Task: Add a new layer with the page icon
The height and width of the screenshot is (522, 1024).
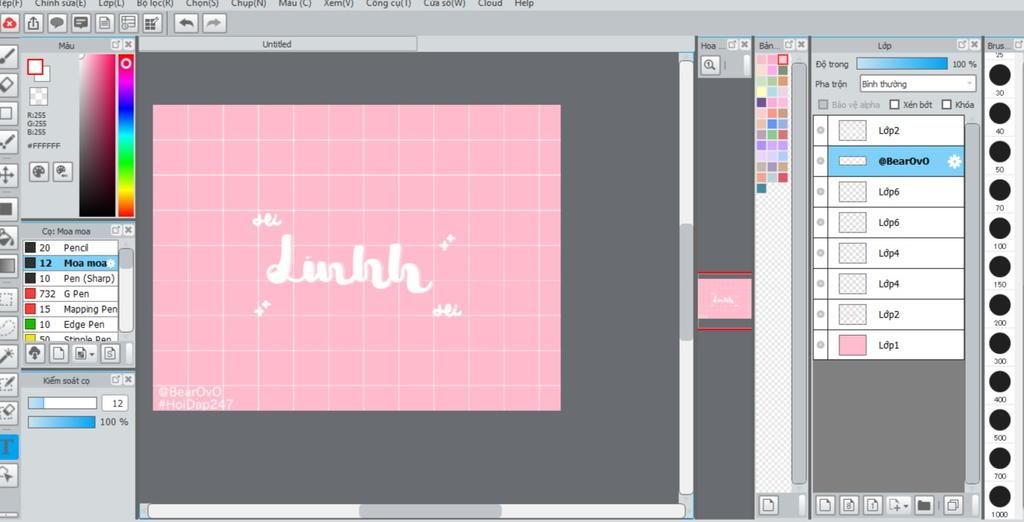Action: pyautogui.click(x=825, y=505)
